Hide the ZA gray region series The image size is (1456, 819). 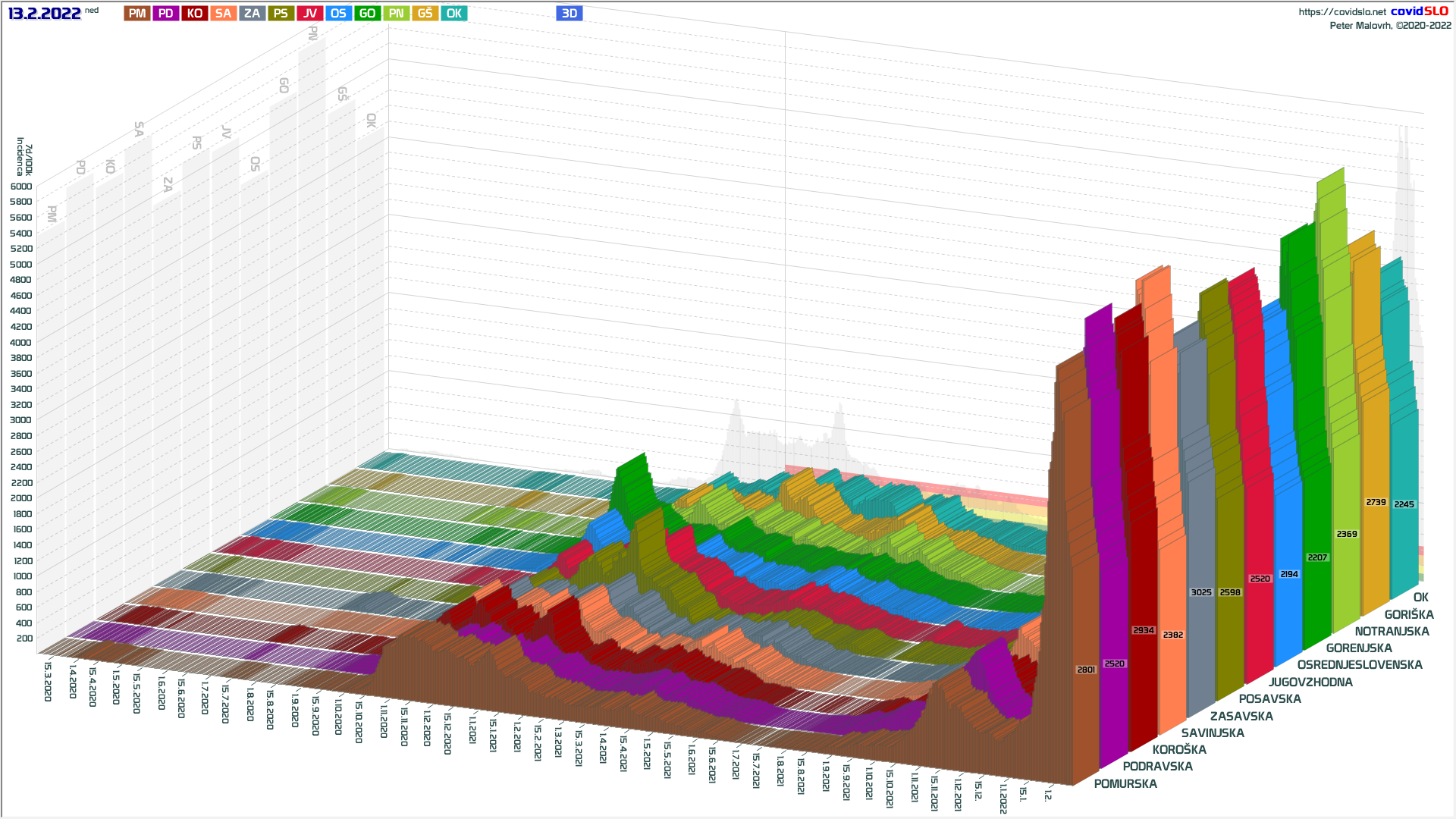pyautogui.click(x=252, y=13)
